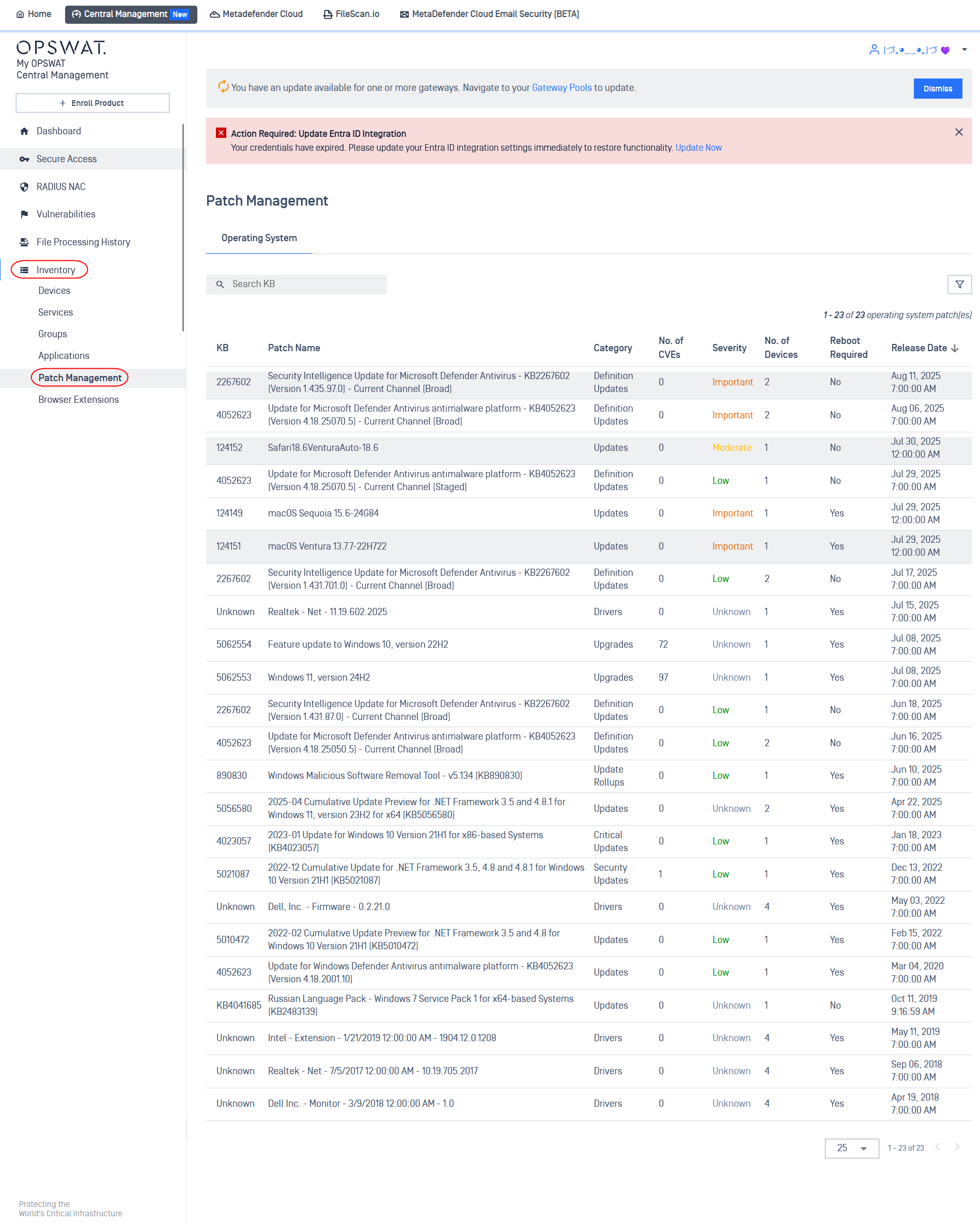Select KB 890830 cell

pos(231,776)
